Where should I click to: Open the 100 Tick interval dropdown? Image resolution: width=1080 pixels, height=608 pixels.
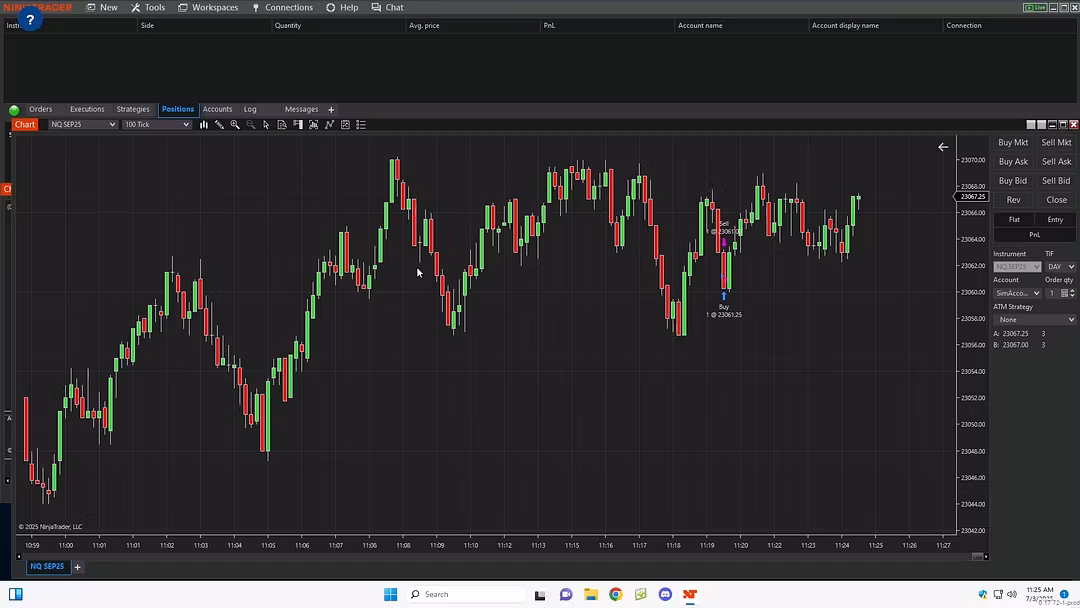click(x=156, y=125)
